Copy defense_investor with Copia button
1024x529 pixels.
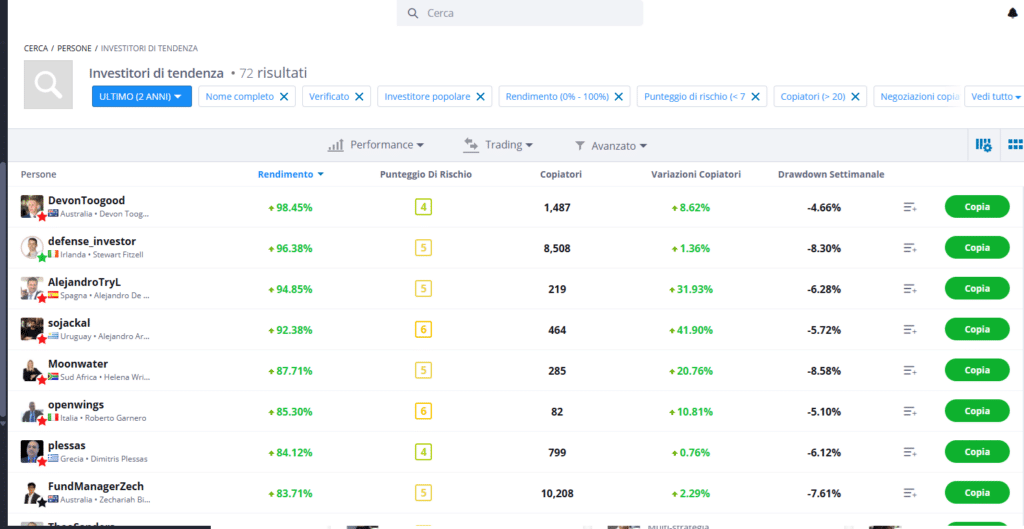click(x=977, y=248)
